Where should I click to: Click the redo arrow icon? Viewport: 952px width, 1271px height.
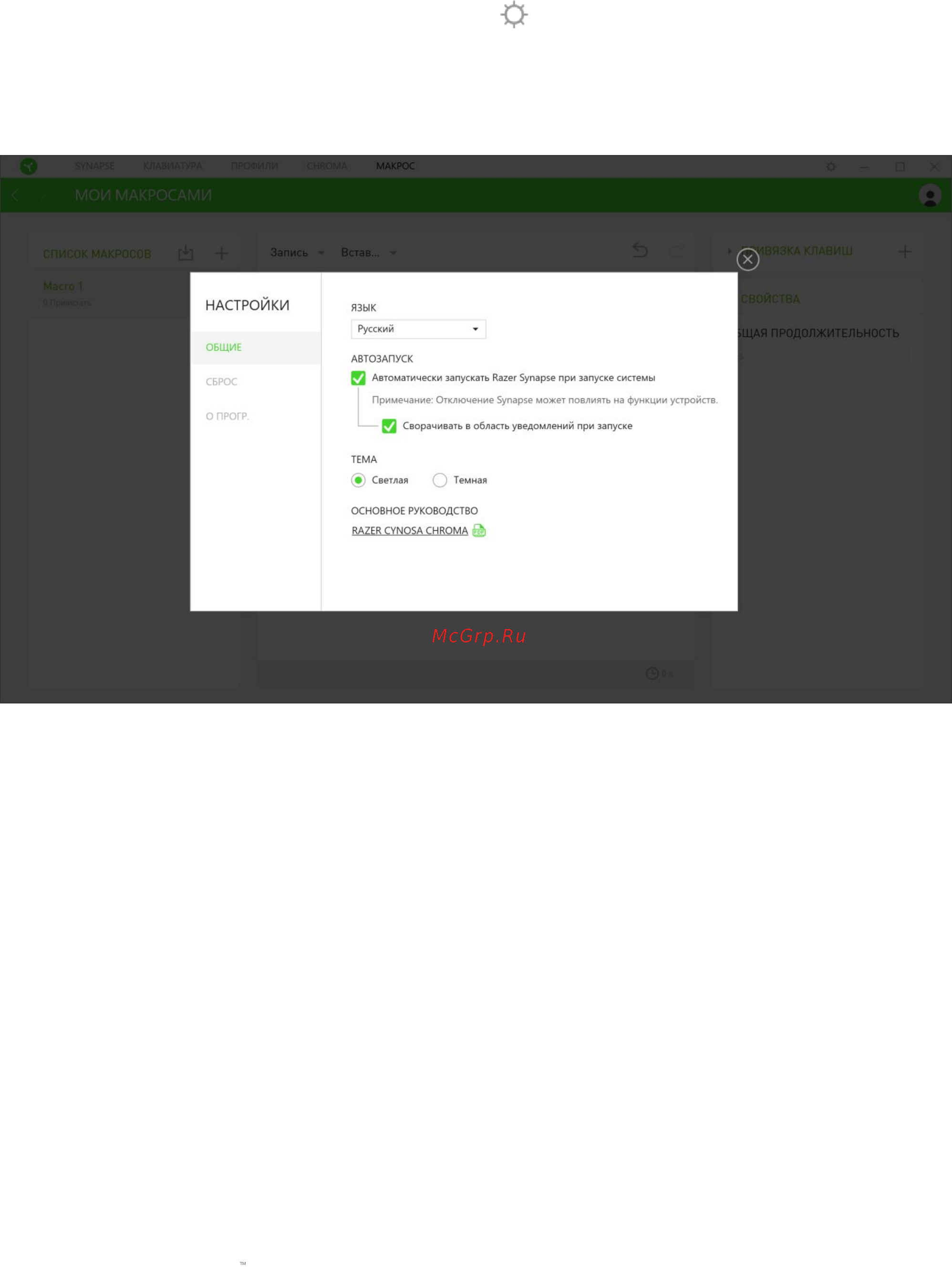coord(677,250)
